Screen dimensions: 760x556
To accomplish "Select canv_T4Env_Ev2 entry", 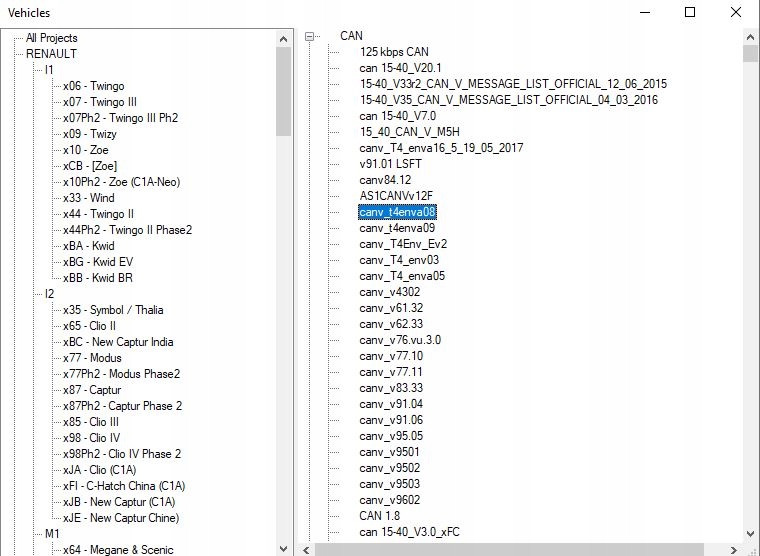I will pos(403,244).
